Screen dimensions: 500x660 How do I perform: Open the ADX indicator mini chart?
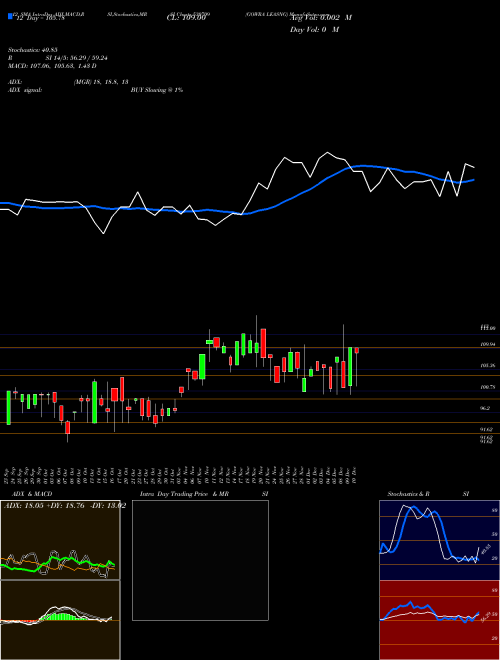point(60,540)
